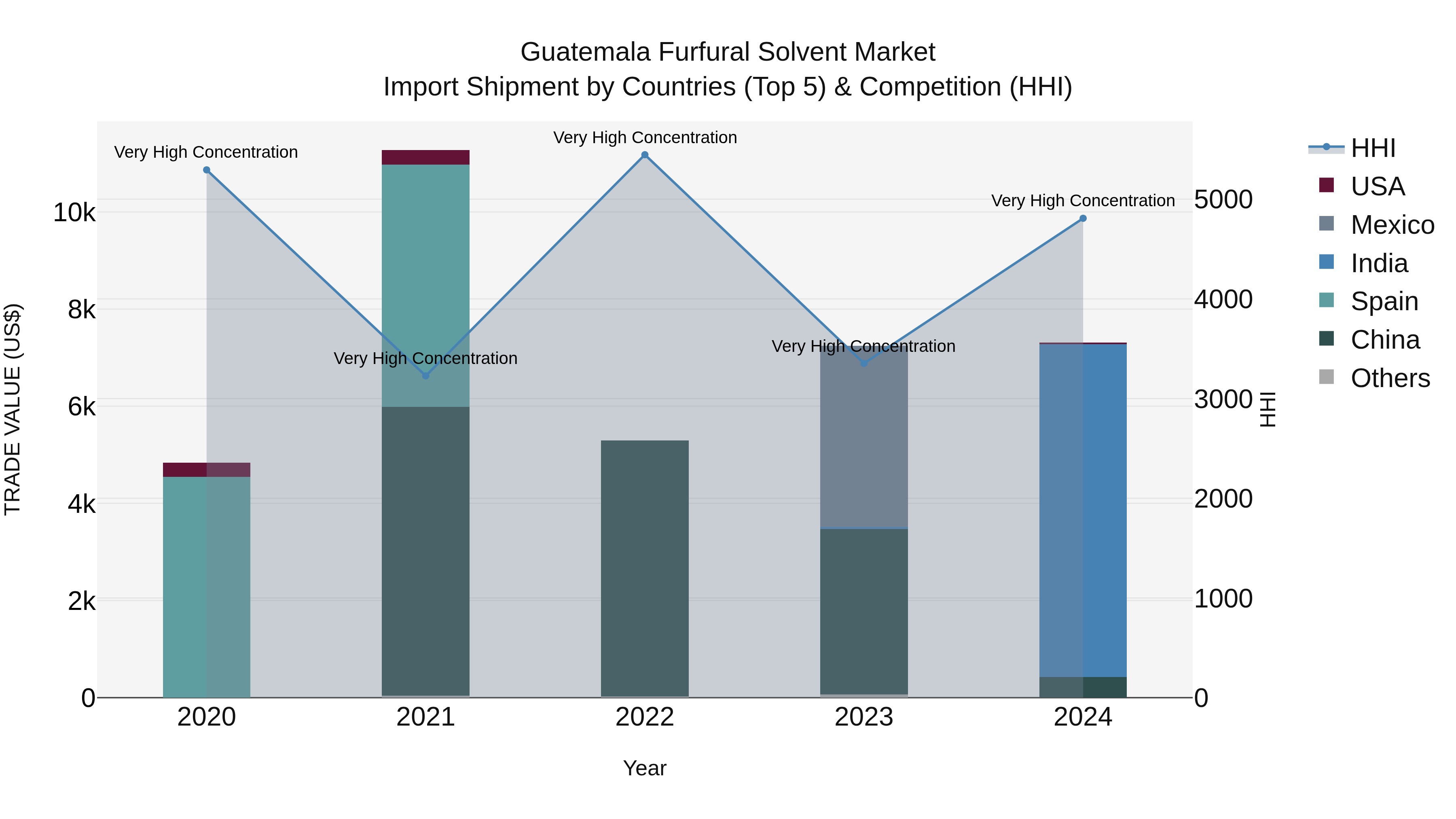Click the 2020 x-axis label
The height and width of the screenshot is (819, 1456).
point(206,717)
